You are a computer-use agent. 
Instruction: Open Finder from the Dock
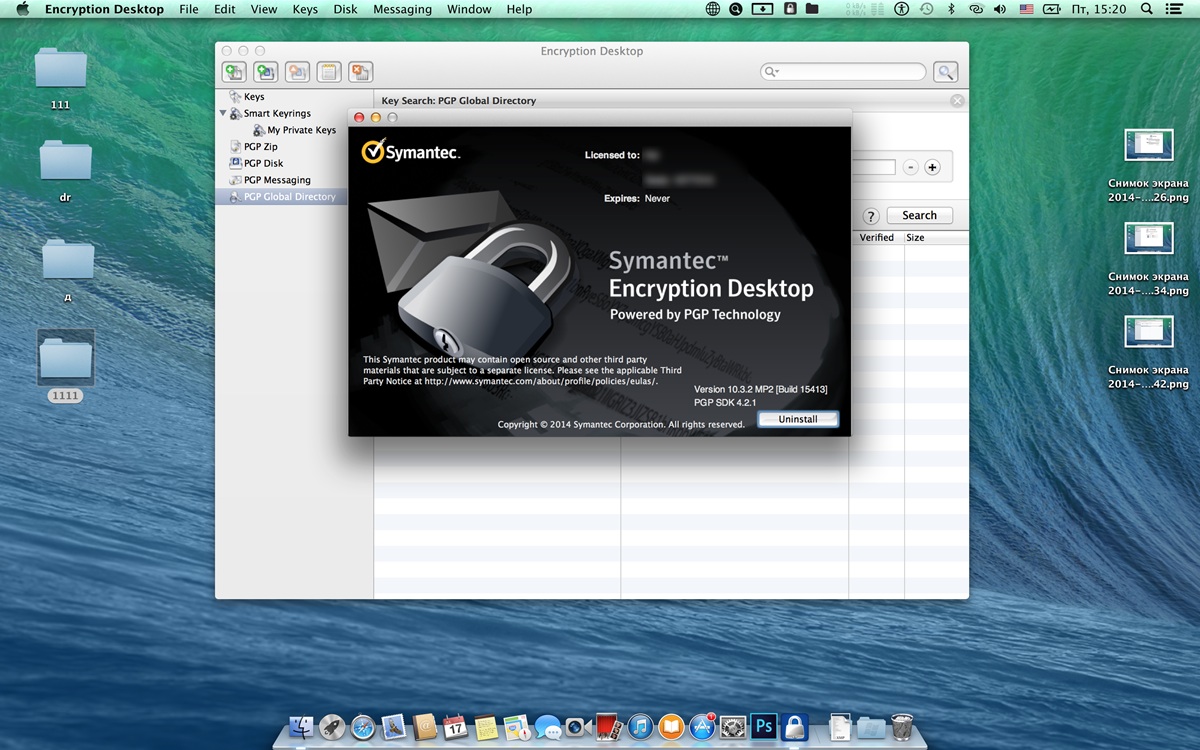pyautogui.click(x=301, y=727)
